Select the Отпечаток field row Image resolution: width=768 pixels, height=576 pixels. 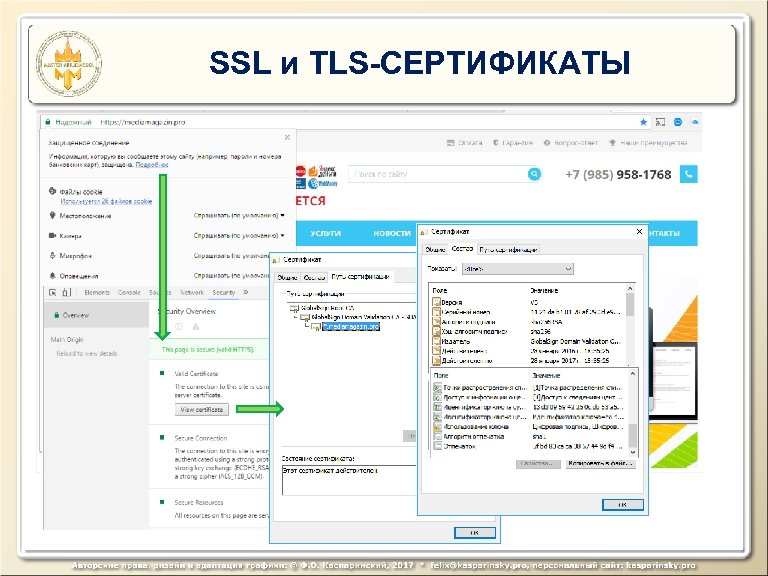[x=530, y=446]
